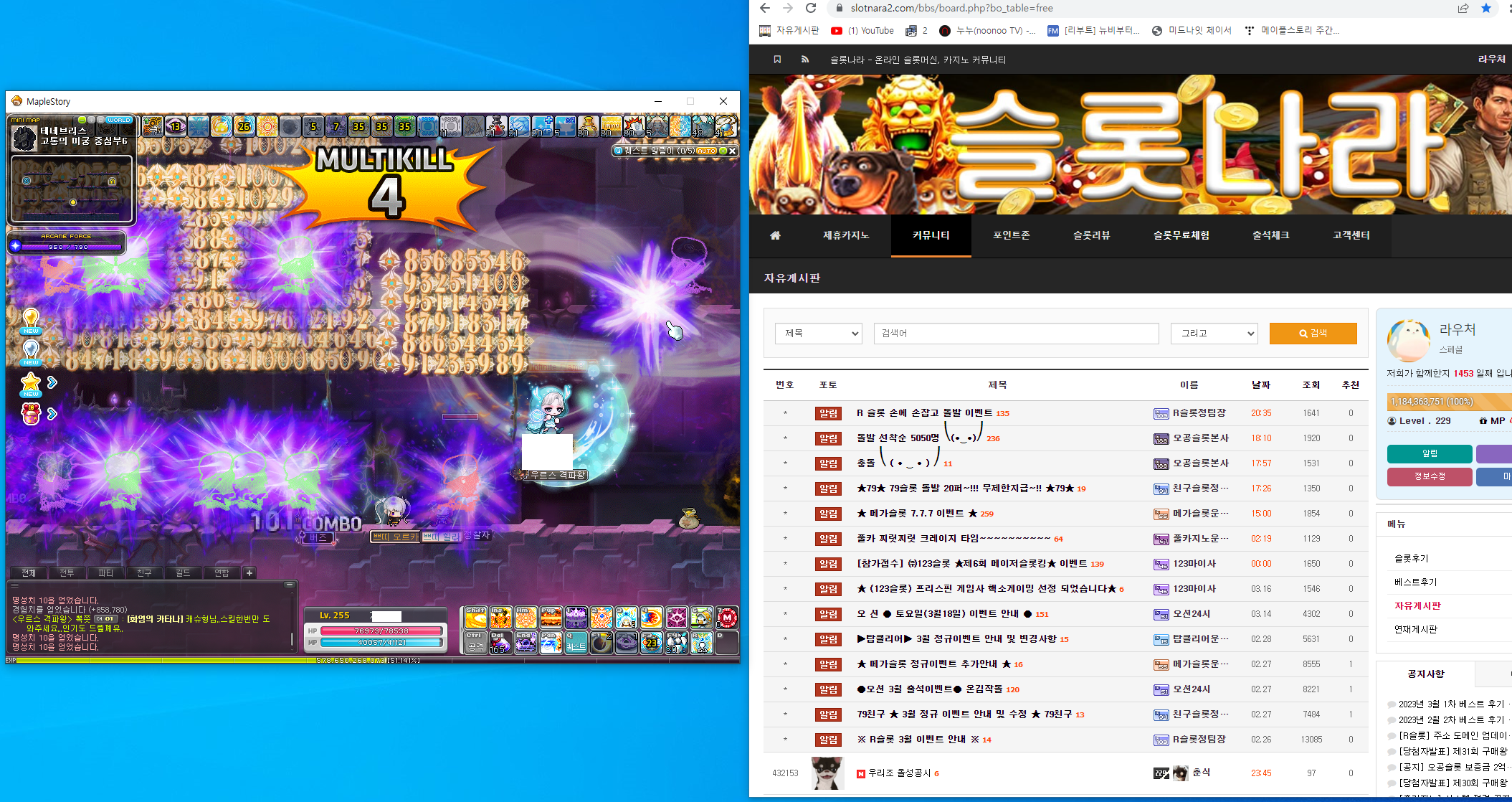Image resolution: width=1512 pixels, height=802 pixels.
Task: Open the 출석체크 menu
Action: 1271,235
